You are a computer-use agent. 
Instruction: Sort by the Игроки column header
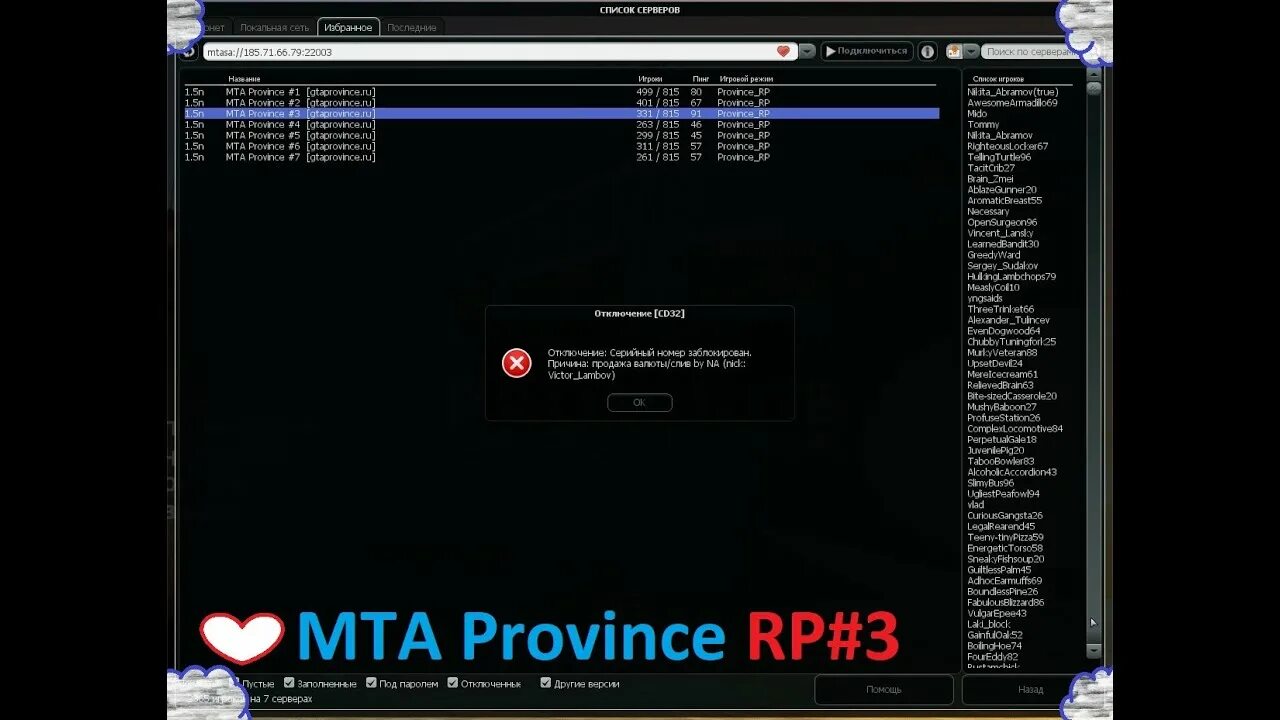click(650, 78)
